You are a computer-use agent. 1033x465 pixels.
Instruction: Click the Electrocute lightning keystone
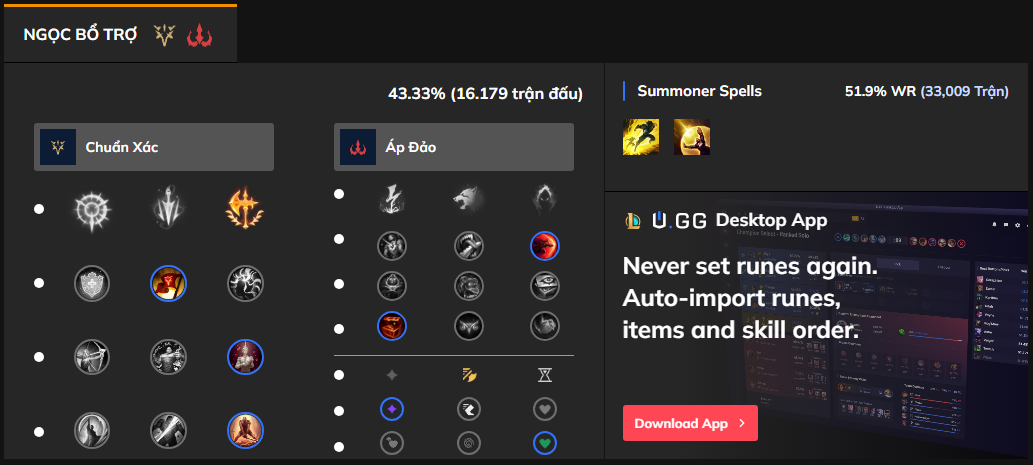pyautogui.click(x=392, y=198)
